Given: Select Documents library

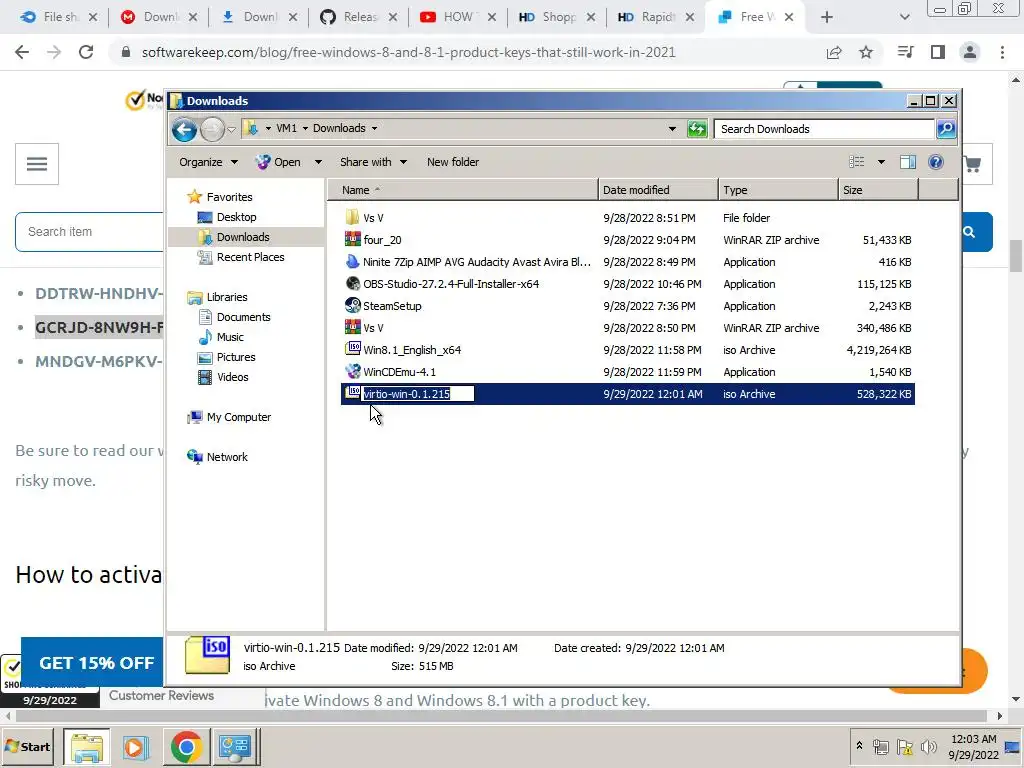Looking at the screenshot, I should pyautogui.click(x=243, y=317).
